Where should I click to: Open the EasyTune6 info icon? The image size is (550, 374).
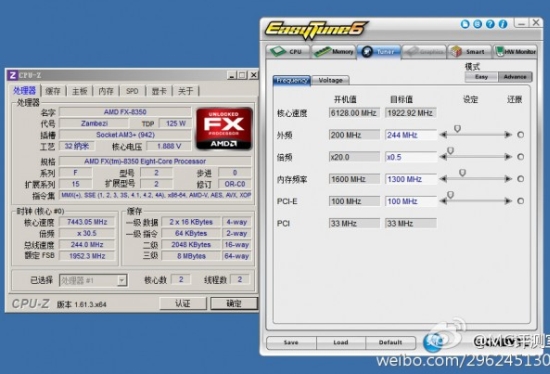click(x=503, y=24)
